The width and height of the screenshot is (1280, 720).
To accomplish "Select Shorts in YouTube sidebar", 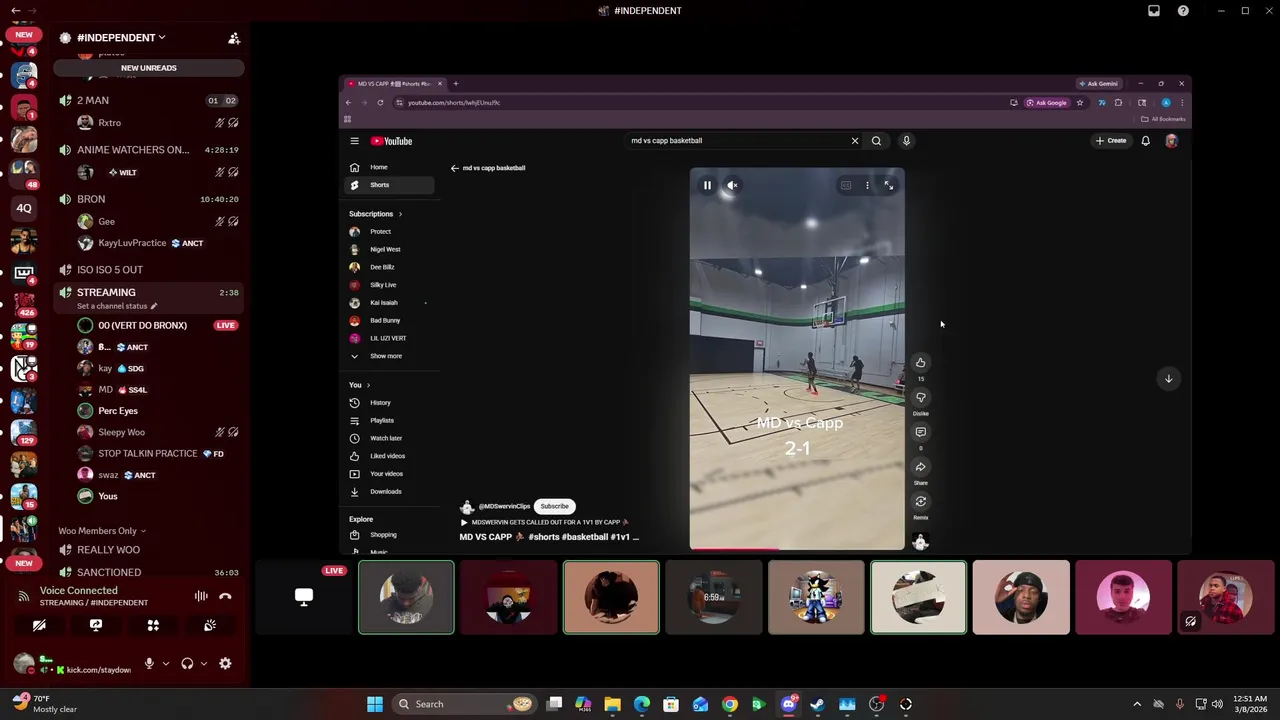I will click(390, 185).
